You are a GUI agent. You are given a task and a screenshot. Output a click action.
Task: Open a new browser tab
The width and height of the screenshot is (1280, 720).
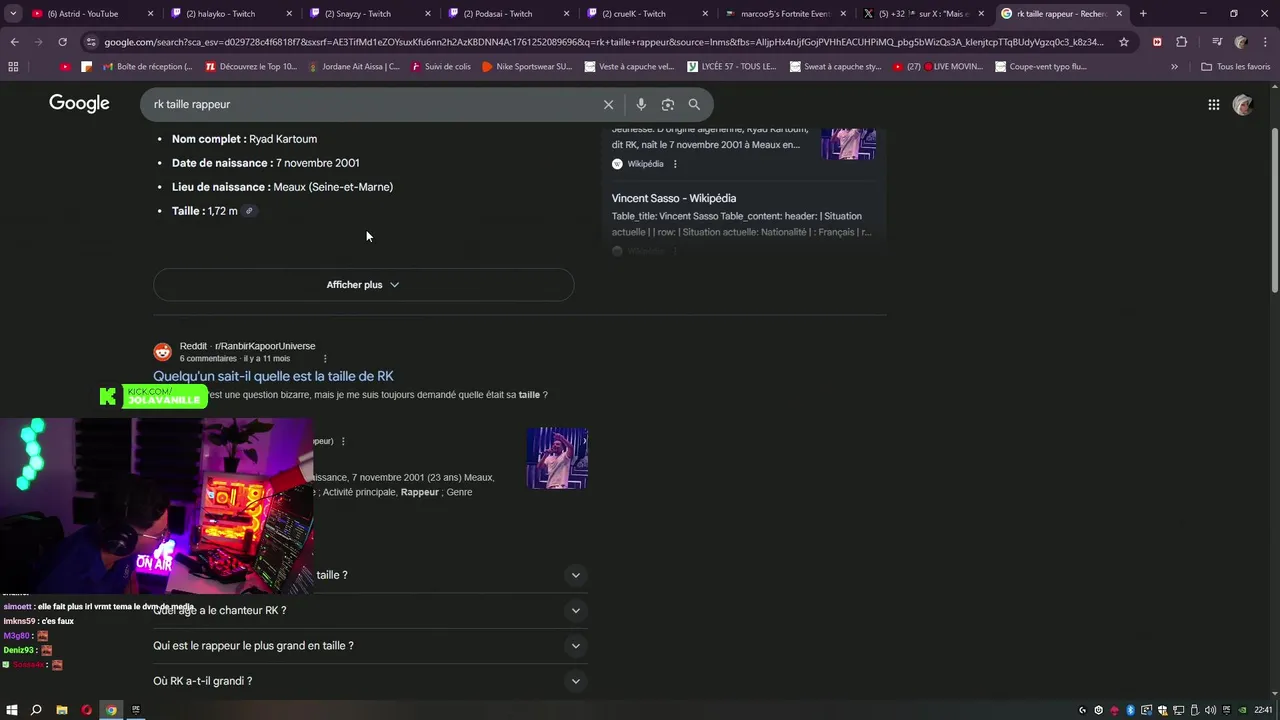[1143, 14]
